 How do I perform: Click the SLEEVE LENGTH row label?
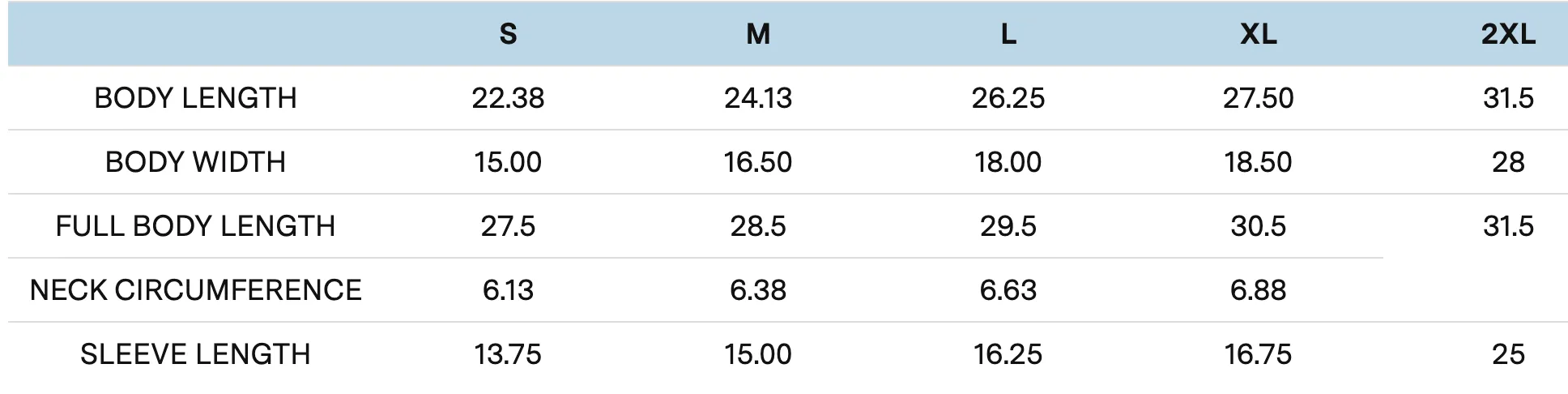pyautogui.click(x=195, y=354)
